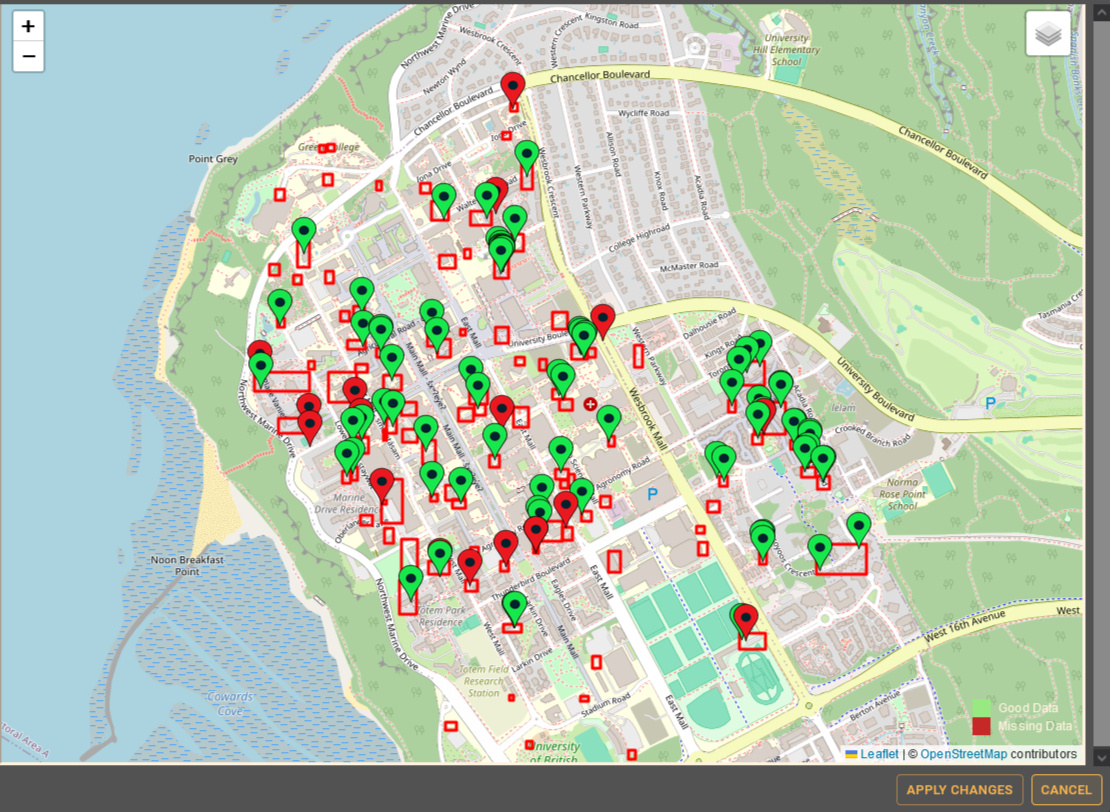Select the red pin marker on Chancellor Boulevard

tap(513, 85)
